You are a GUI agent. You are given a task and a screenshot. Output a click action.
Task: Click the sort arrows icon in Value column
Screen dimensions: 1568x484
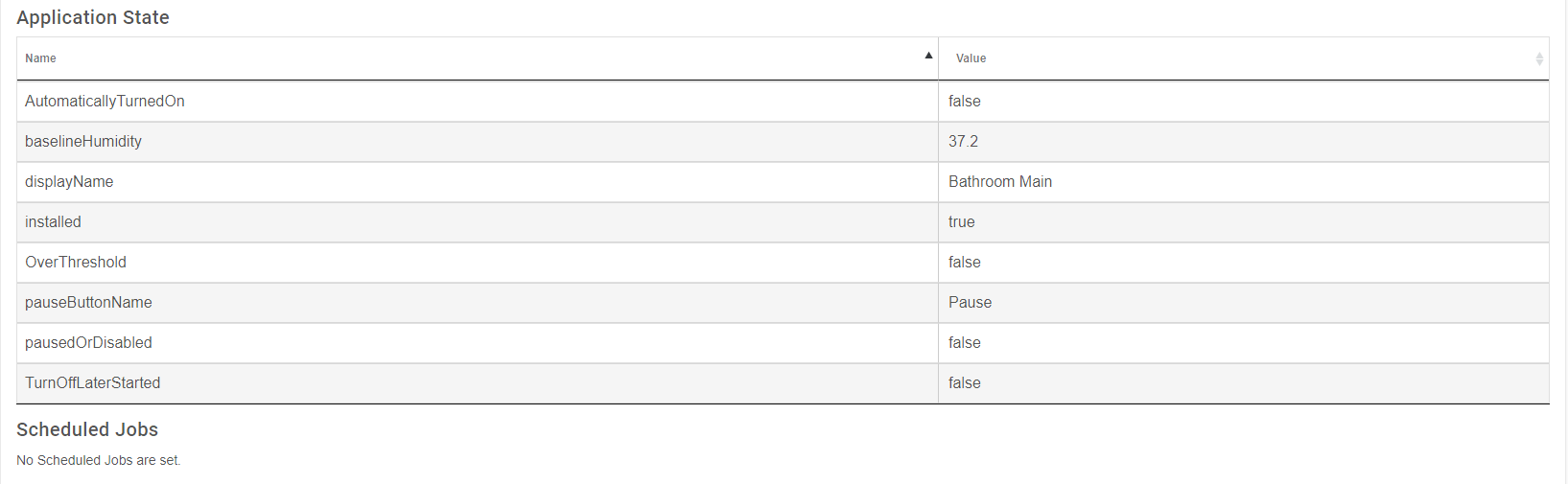tap(1539, 58)
